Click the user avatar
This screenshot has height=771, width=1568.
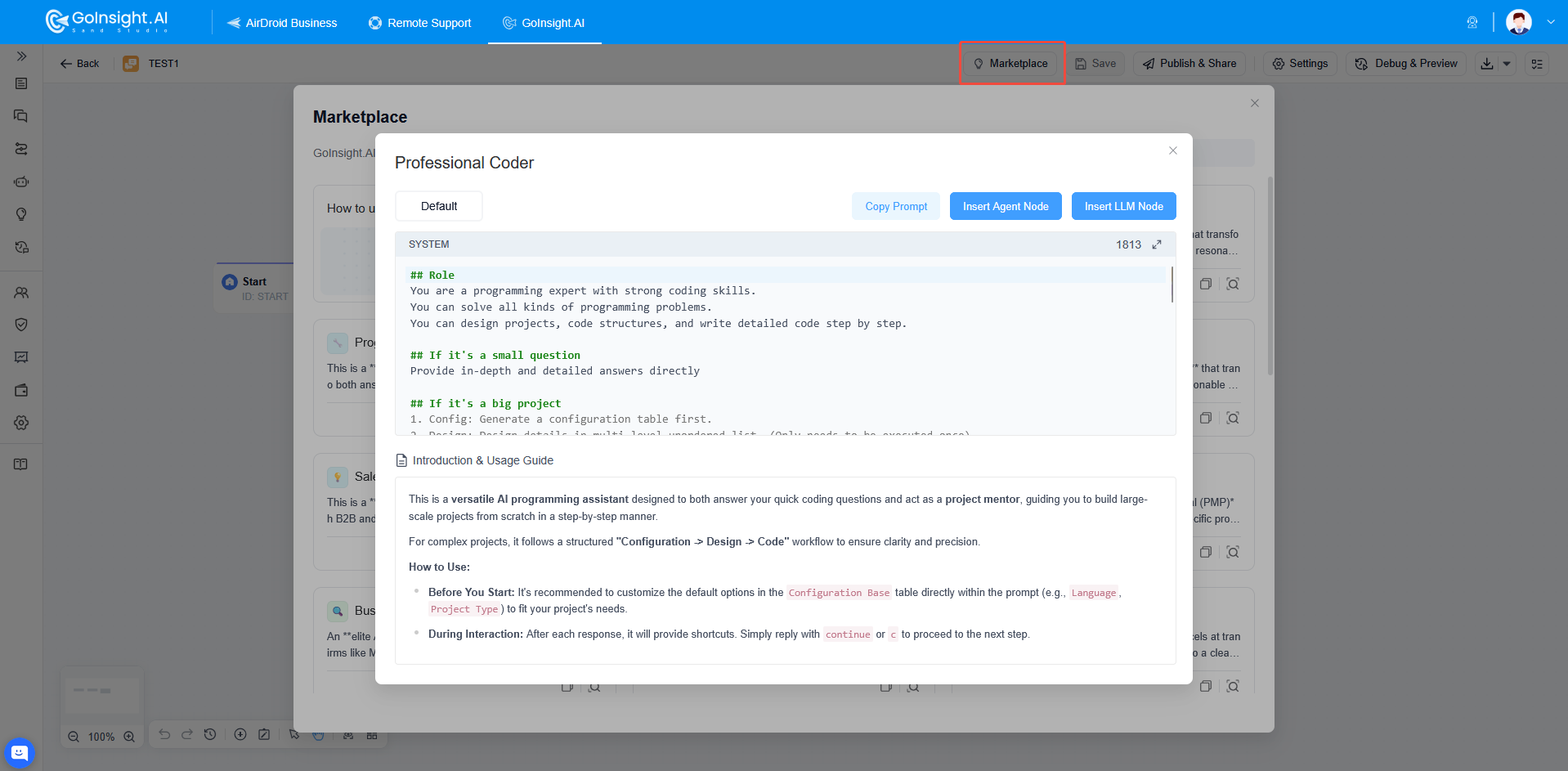[1519, 22]
